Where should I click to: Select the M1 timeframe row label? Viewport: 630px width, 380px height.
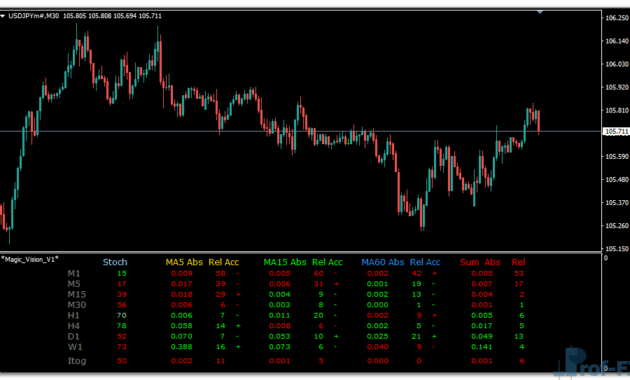point(74,274)
